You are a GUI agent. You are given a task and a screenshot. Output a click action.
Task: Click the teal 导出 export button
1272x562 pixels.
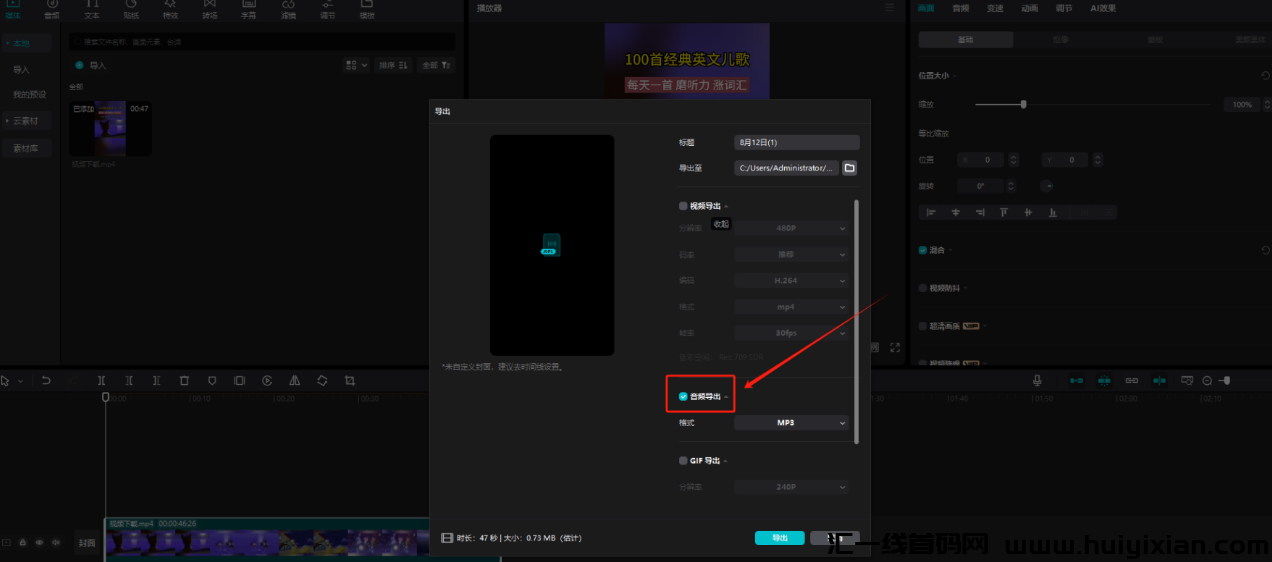click(780, 538)
